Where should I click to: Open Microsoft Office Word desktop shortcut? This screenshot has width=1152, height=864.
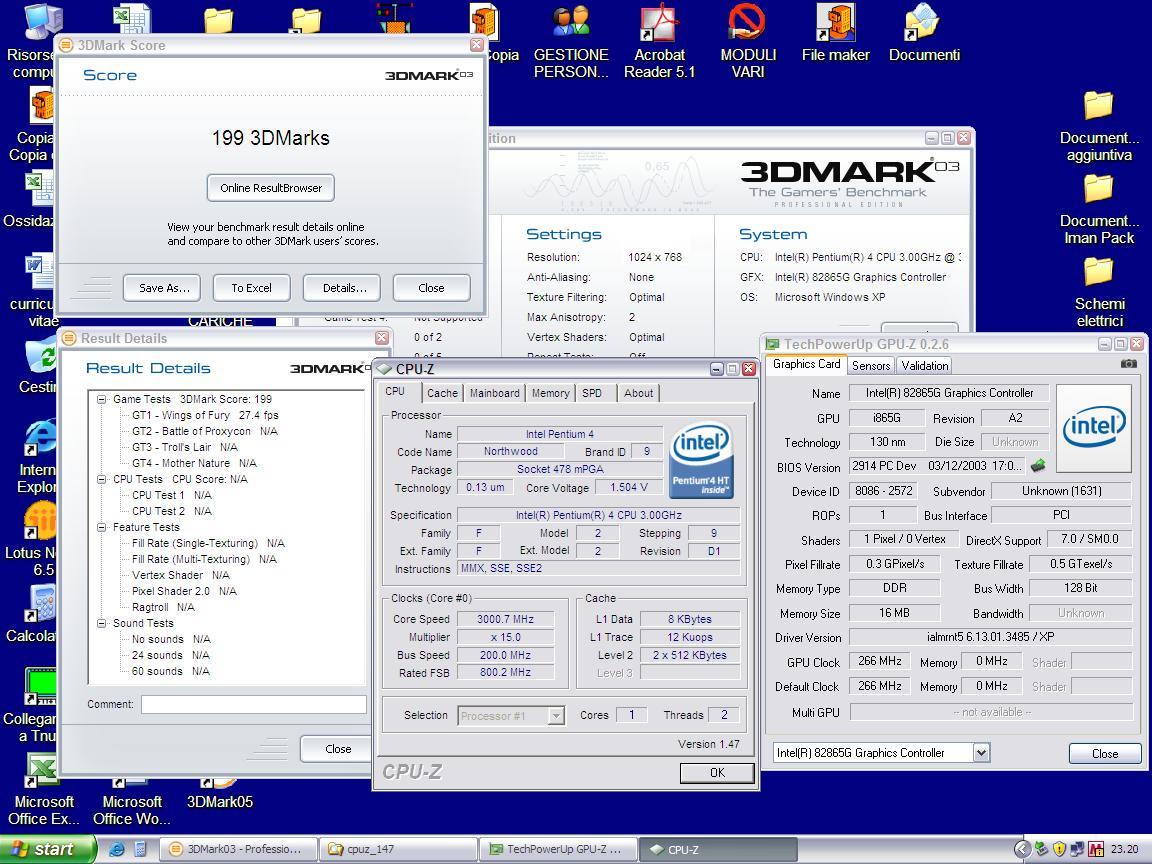coord(132,802)
